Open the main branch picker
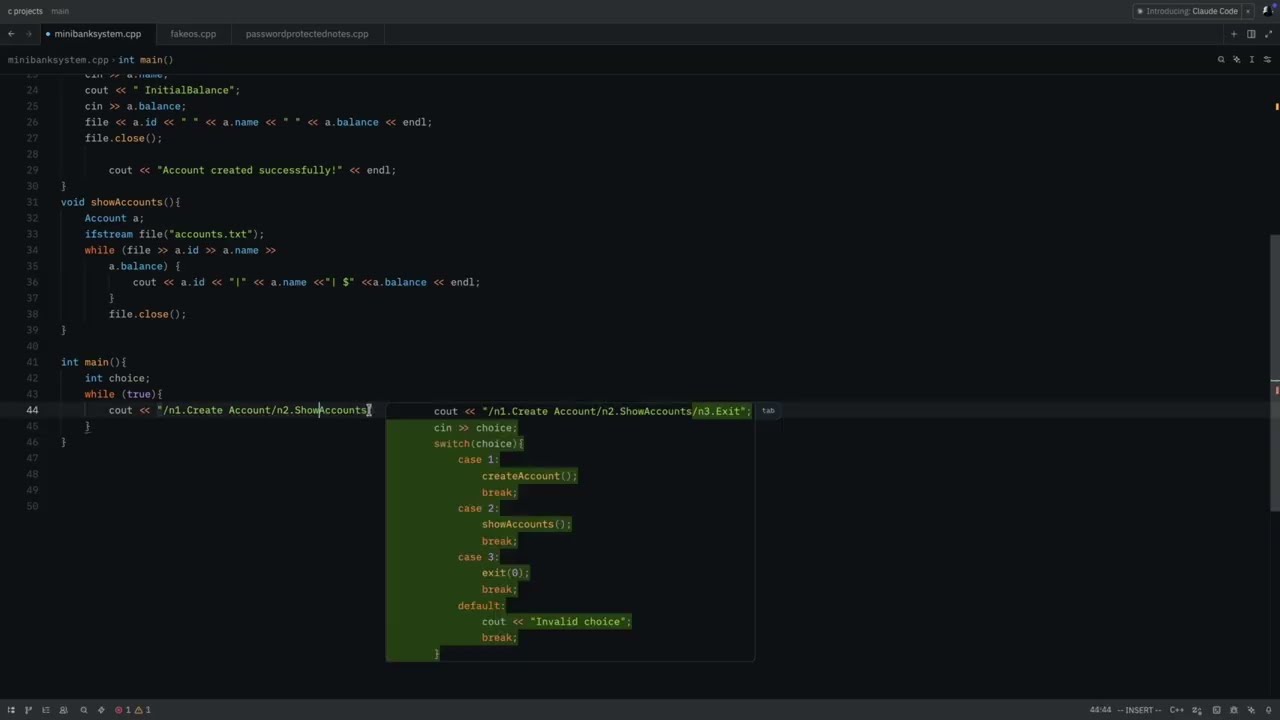Image resolution: width=1280 pixels, height=720 pixels. [60, 11]
